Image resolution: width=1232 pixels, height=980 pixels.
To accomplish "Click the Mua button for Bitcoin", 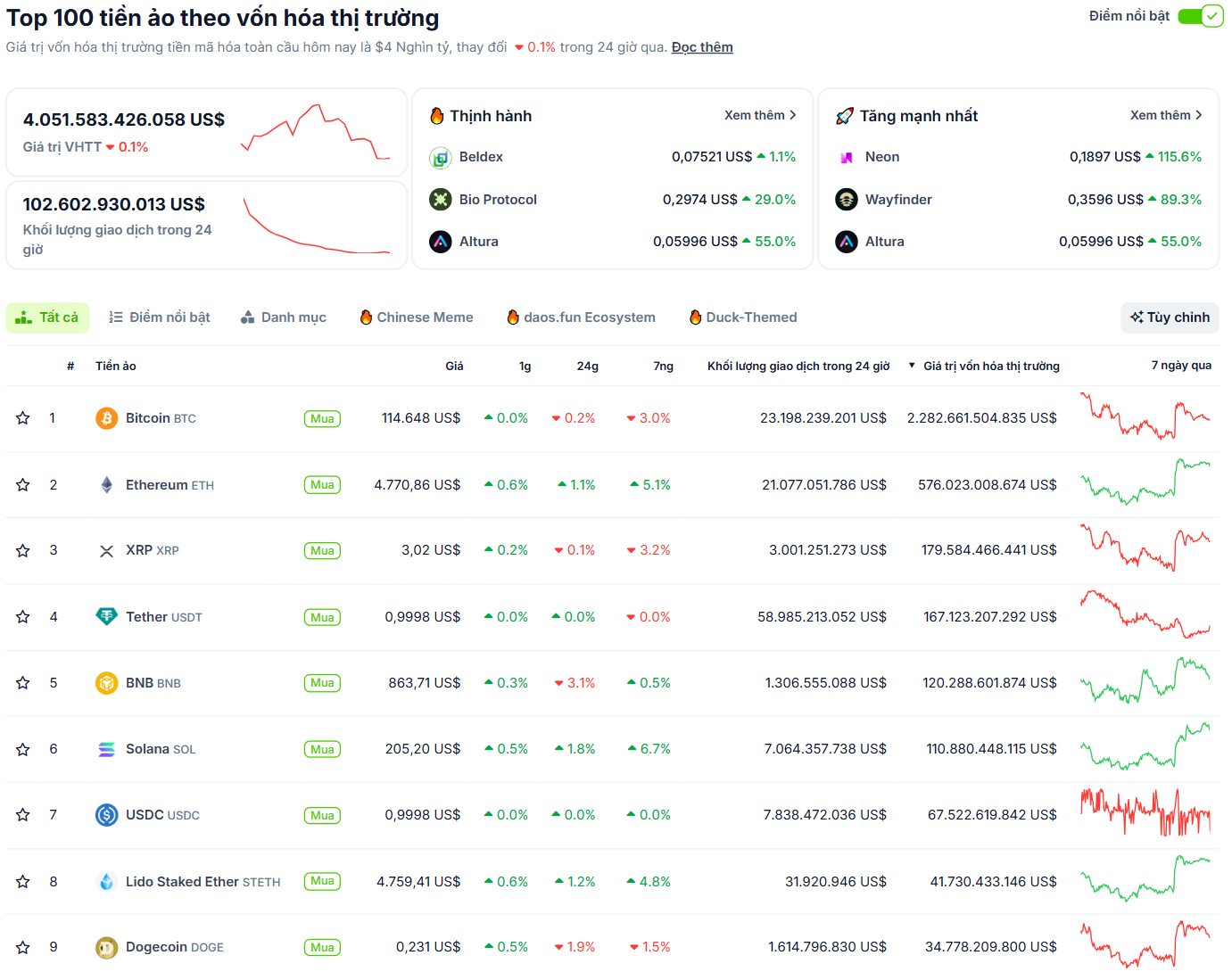I will pos(322,417).
